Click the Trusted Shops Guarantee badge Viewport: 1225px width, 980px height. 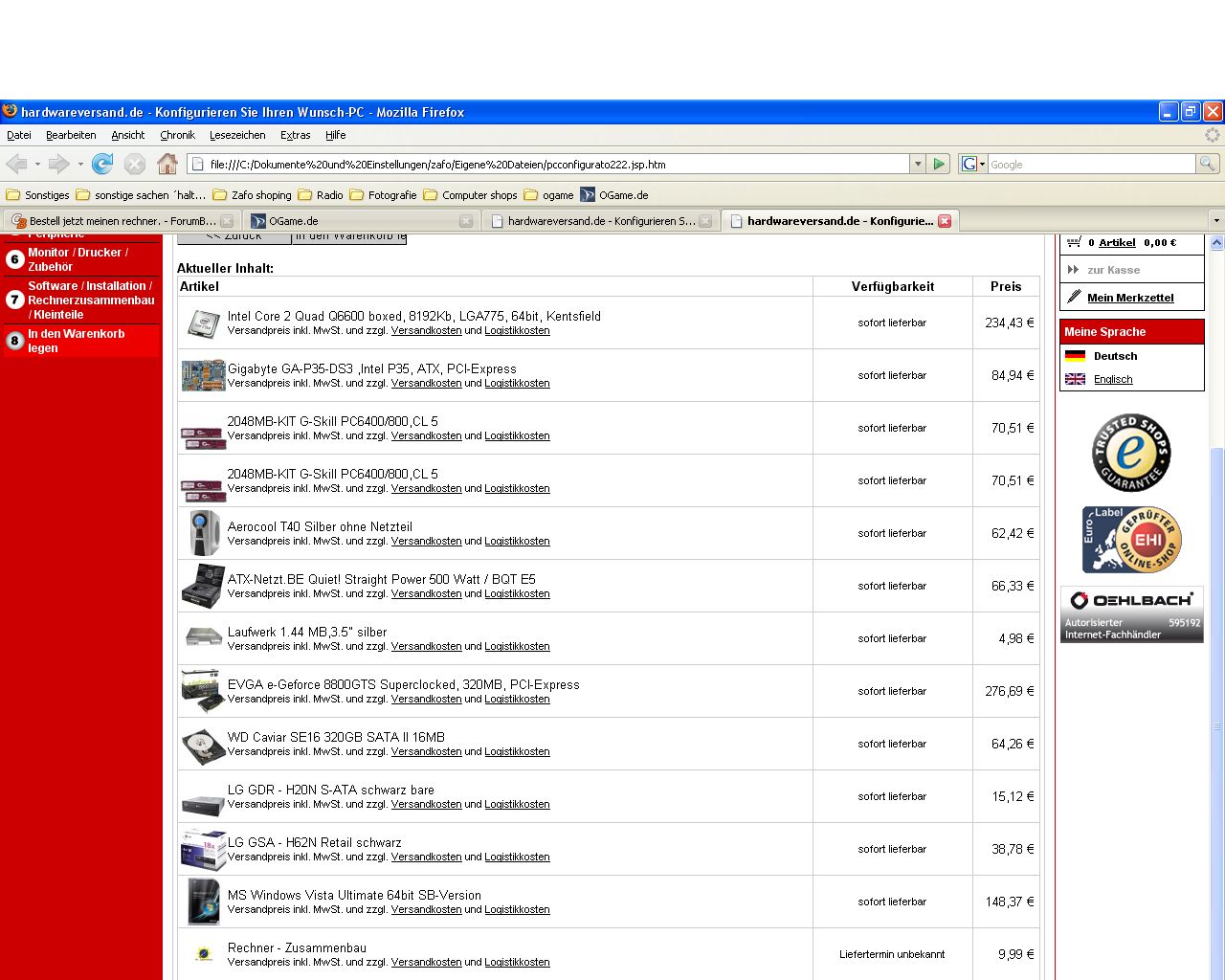pos(1131,452)
